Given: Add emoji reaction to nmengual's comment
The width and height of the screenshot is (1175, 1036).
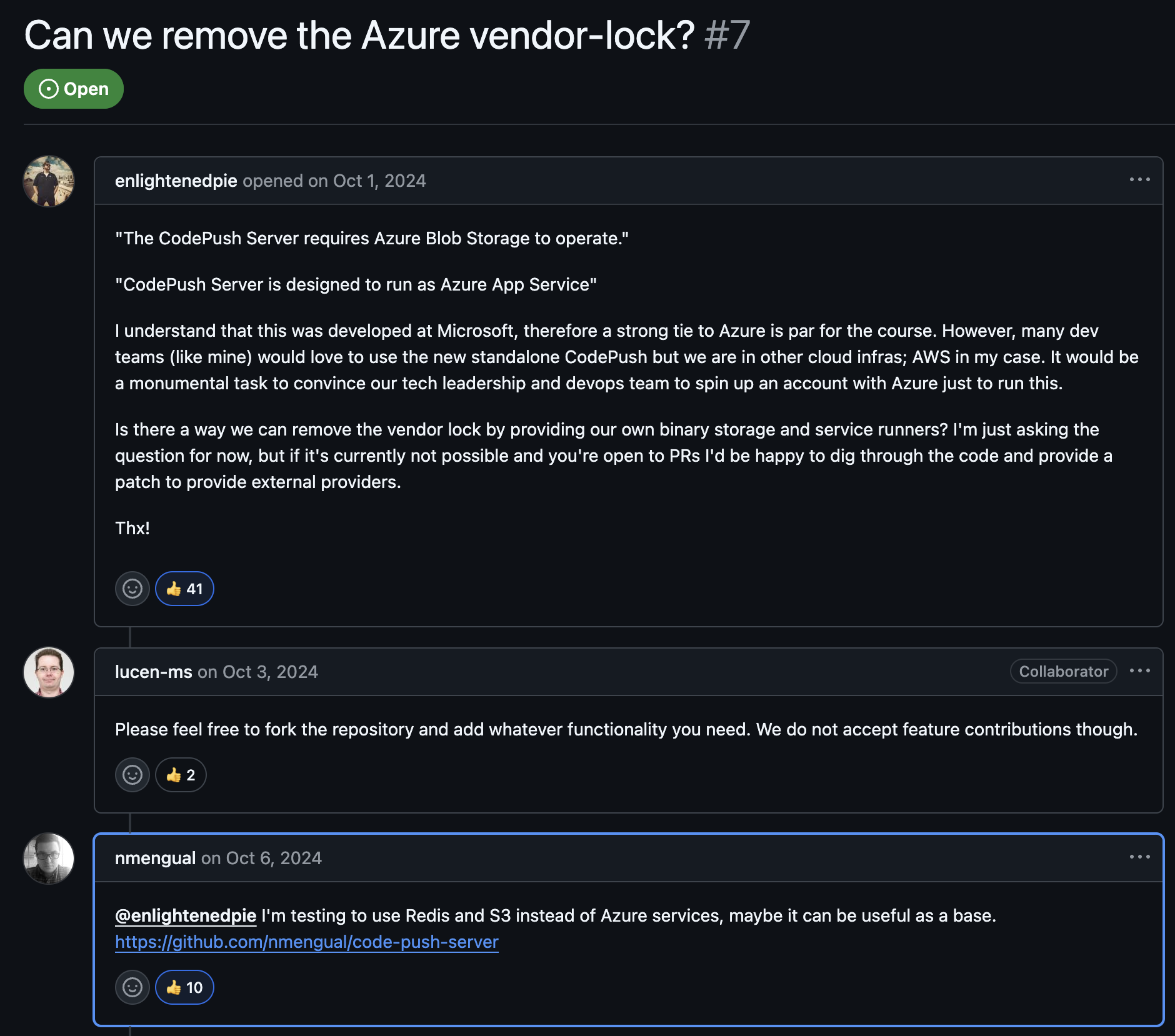Looking at the screenshot, I should click(x=132, y=987).
